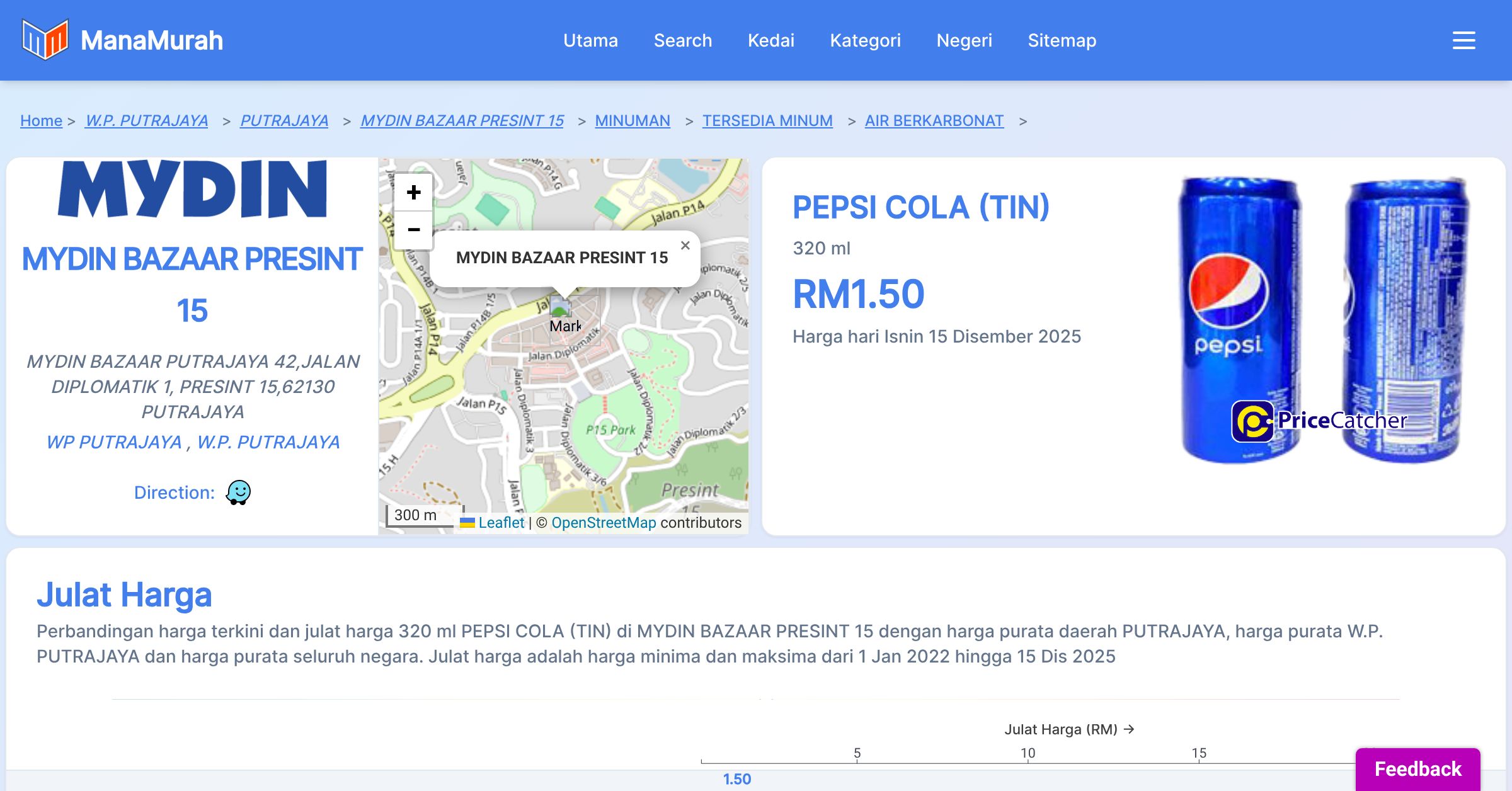Screen dimensions: 1512x791
Task: Zoom out on the map
Action: pyautogui.click(x=413, y=230)
